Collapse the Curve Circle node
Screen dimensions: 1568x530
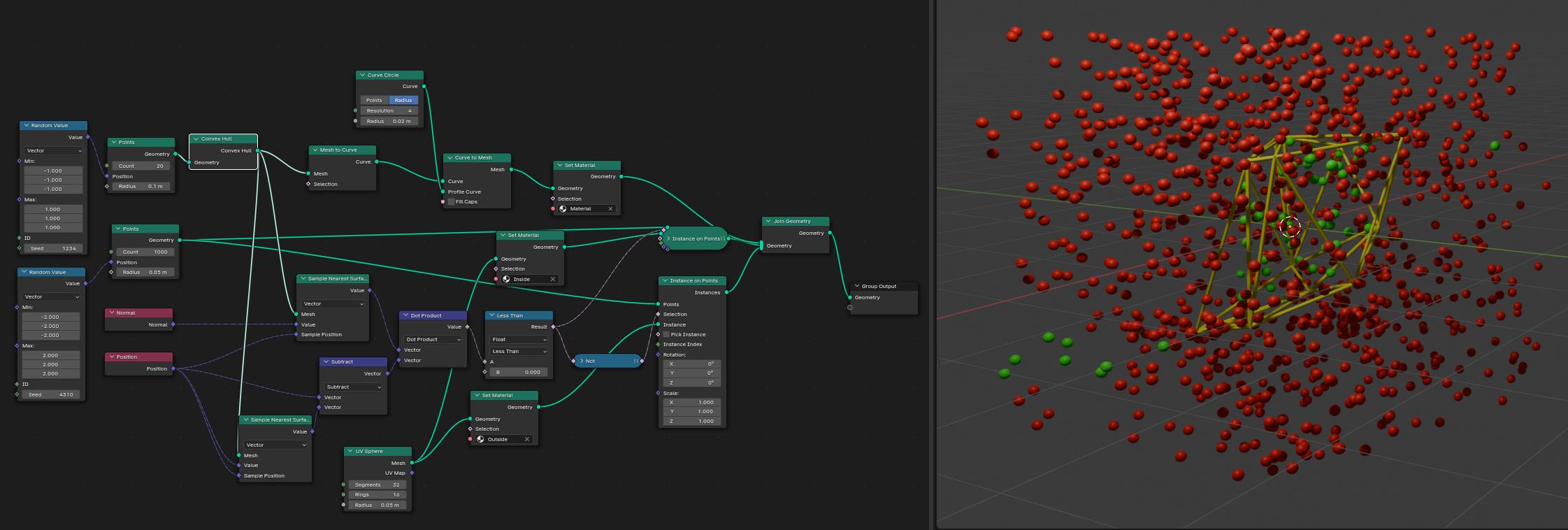(x=363, y=75)
